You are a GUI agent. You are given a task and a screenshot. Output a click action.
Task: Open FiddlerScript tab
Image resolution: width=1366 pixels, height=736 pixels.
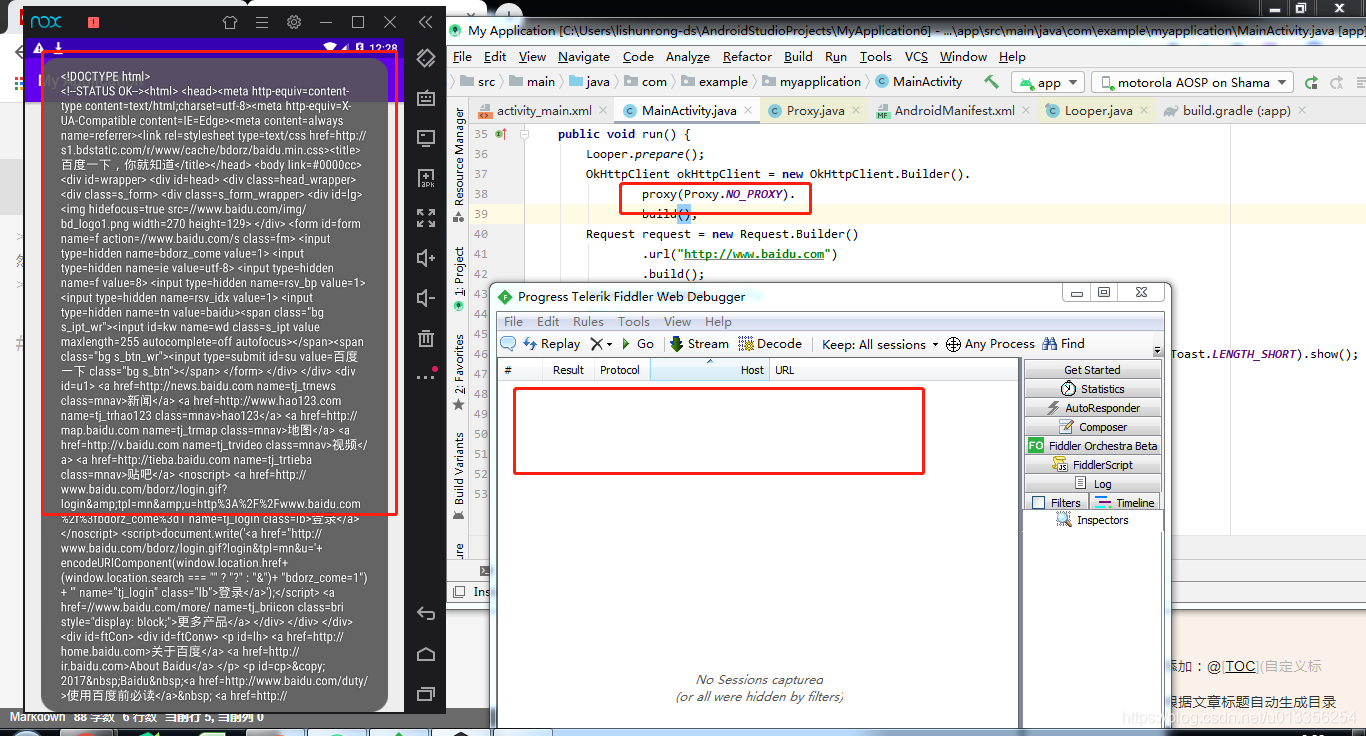point(1092,464)
